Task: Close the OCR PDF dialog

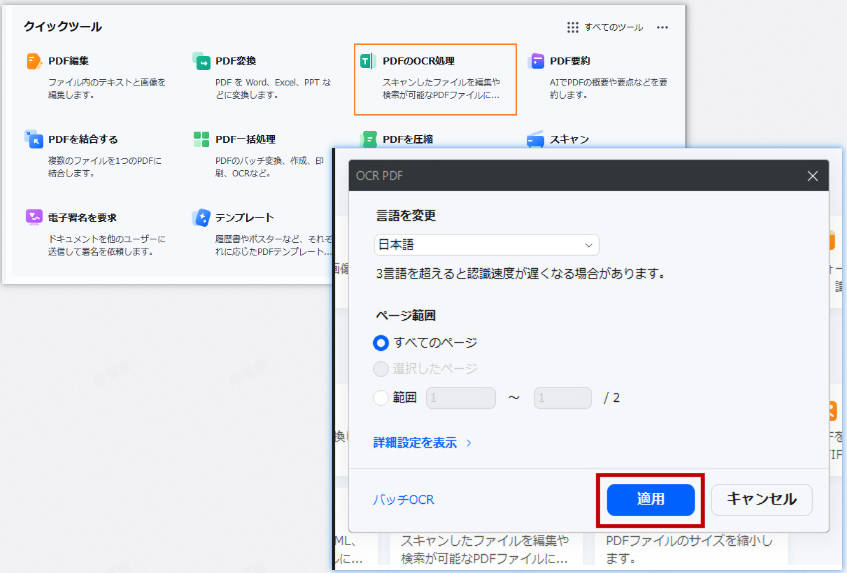Action: (812, 176)
